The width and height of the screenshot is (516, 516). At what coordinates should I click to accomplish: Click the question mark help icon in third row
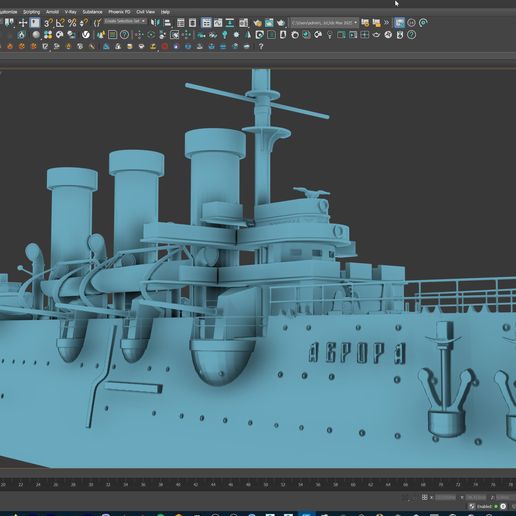261,46
